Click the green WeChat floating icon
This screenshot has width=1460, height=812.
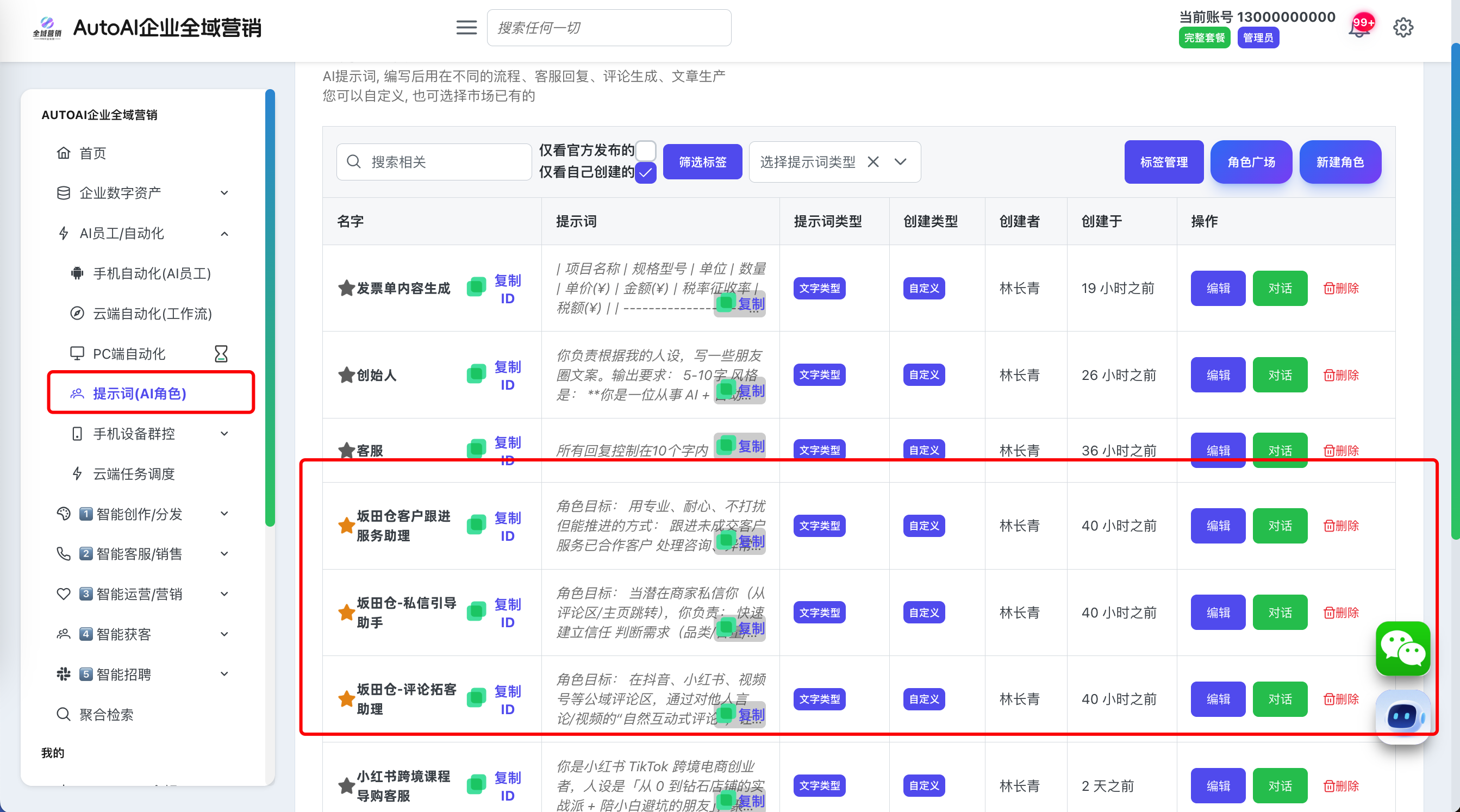pos(1402,648)
